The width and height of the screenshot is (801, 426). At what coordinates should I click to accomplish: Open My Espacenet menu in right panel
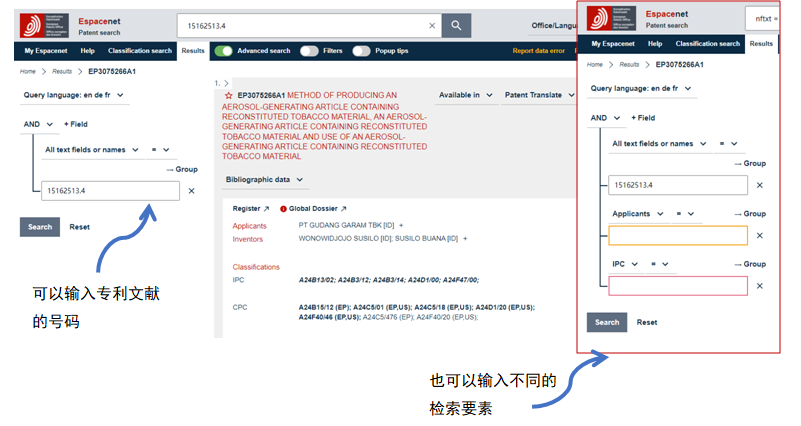(613, 44)
